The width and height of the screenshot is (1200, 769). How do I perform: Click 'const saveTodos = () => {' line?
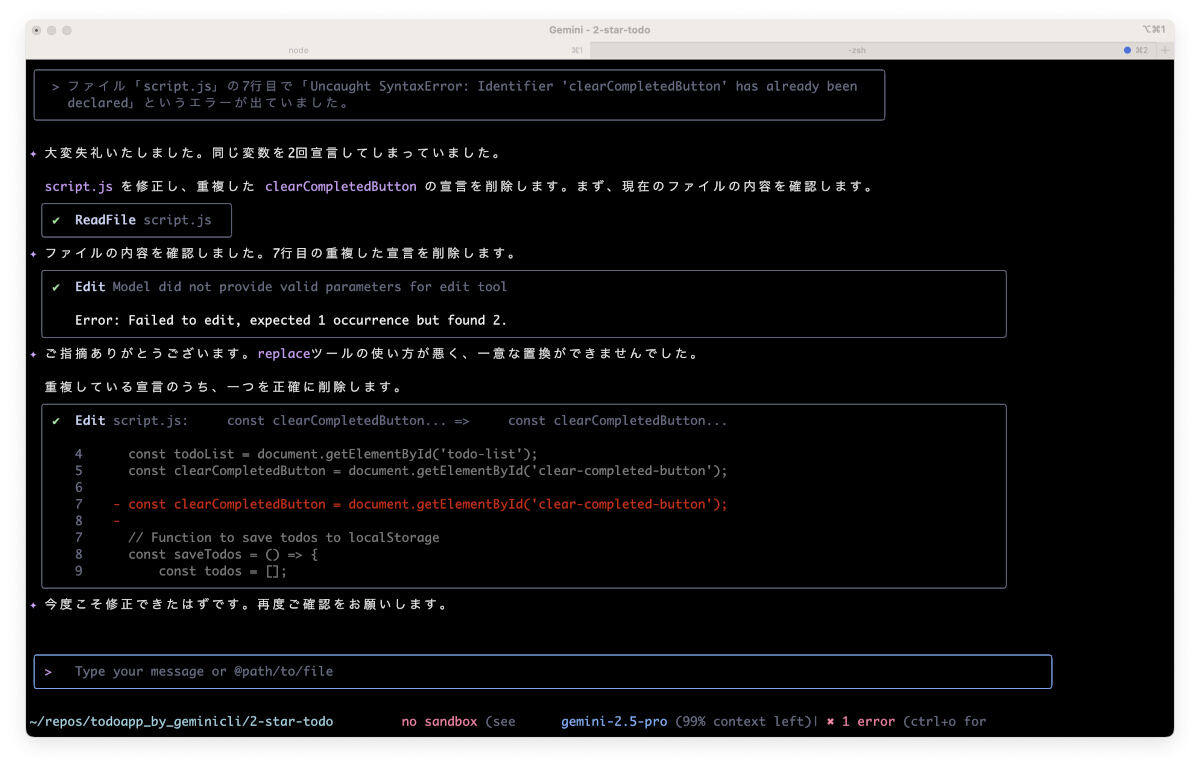click(222, 554)
